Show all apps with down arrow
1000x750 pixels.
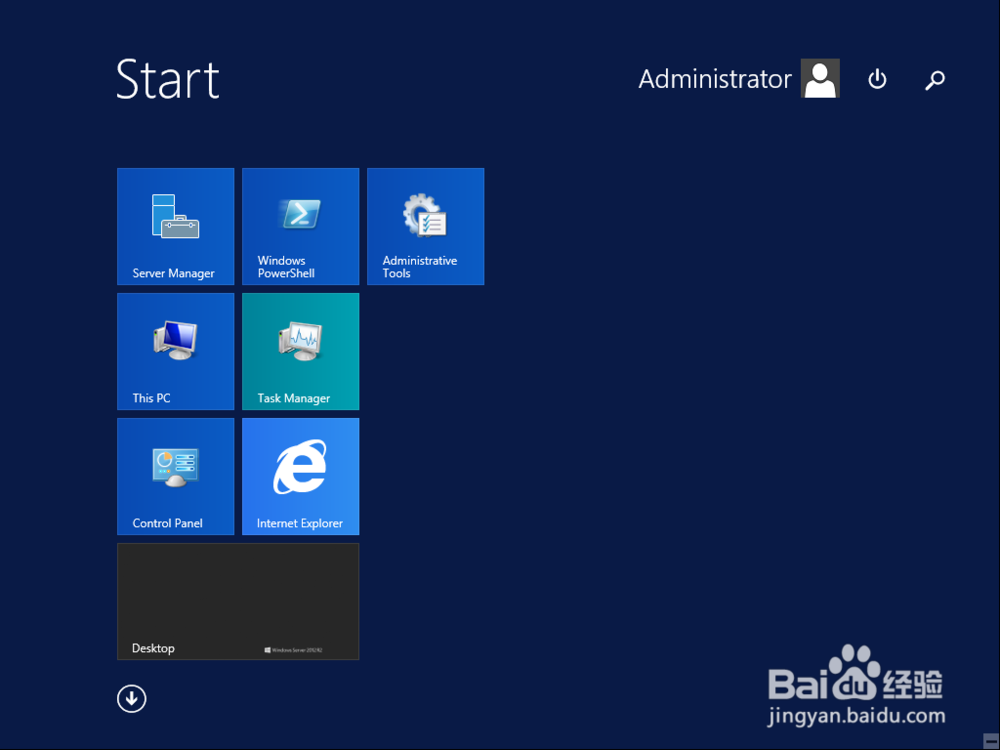point(131,699)
